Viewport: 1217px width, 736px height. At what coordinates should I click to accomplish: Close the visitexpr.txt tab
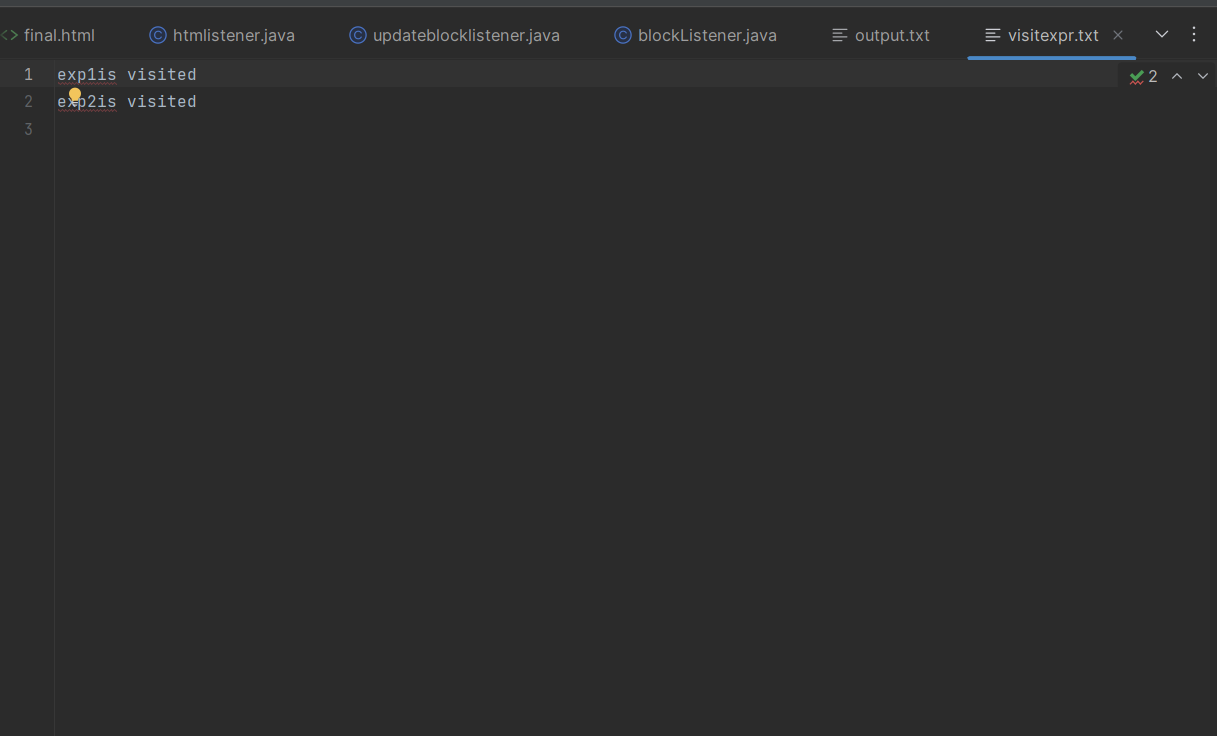click(x=1118, y=35)
